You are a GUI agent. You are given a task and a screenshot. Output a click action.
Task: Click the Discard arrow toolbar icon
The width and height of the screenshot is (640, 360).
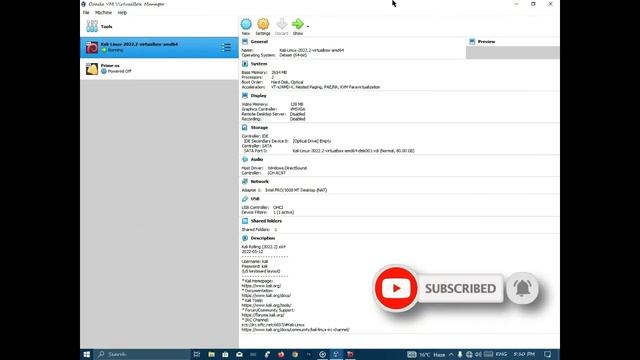[x=282, y=24]
